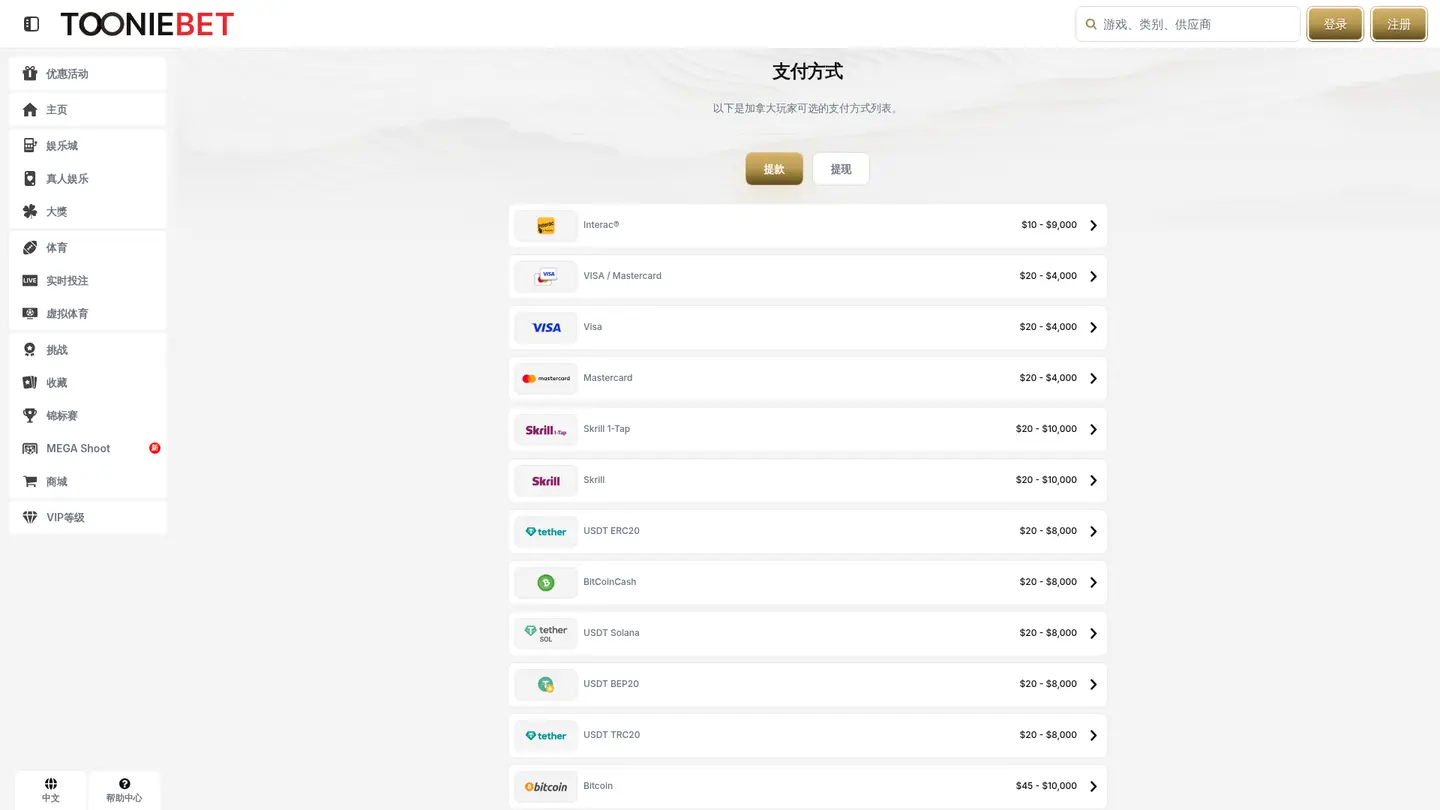
Task: Expand the Visa row chevron
Action: 1093,328
